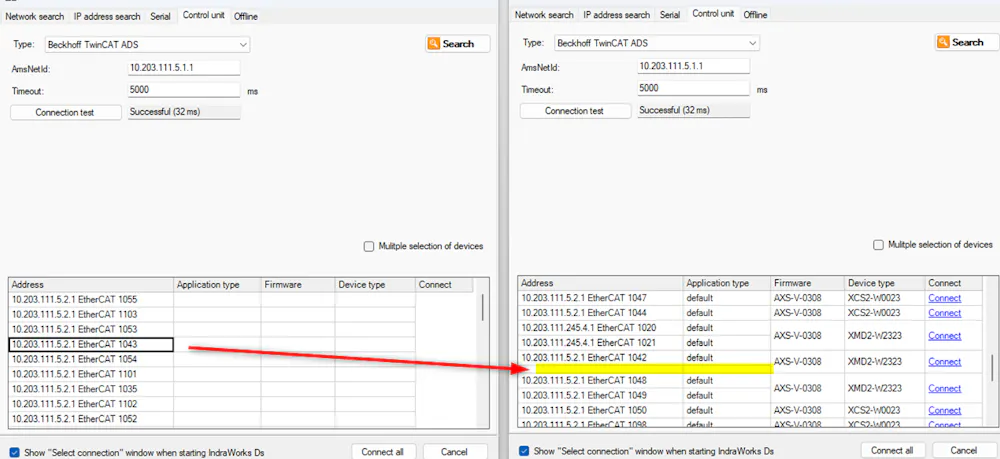
Task: Open IP address search tab in right window
Action: tap(617, 15)
